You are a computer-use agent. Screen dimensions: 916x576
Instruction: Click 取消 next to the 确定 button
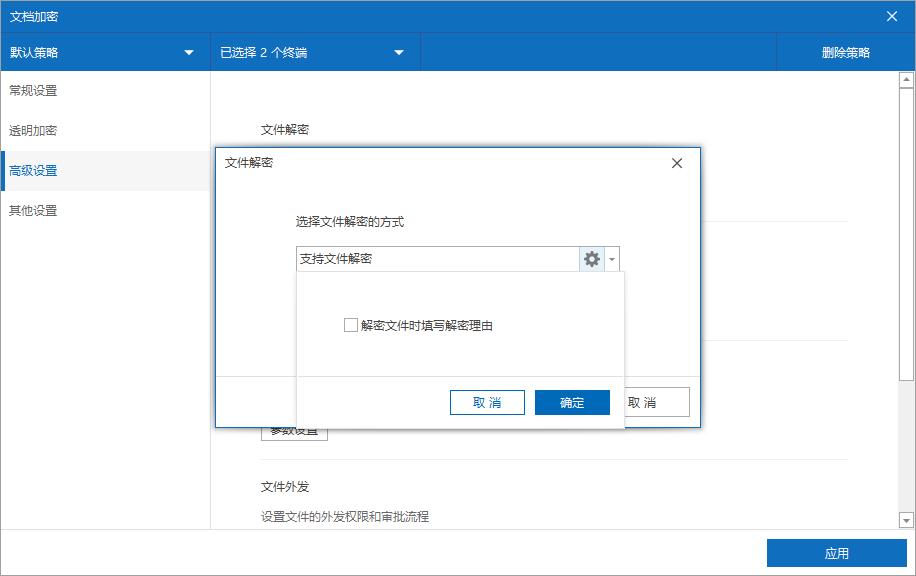(487, 402)
